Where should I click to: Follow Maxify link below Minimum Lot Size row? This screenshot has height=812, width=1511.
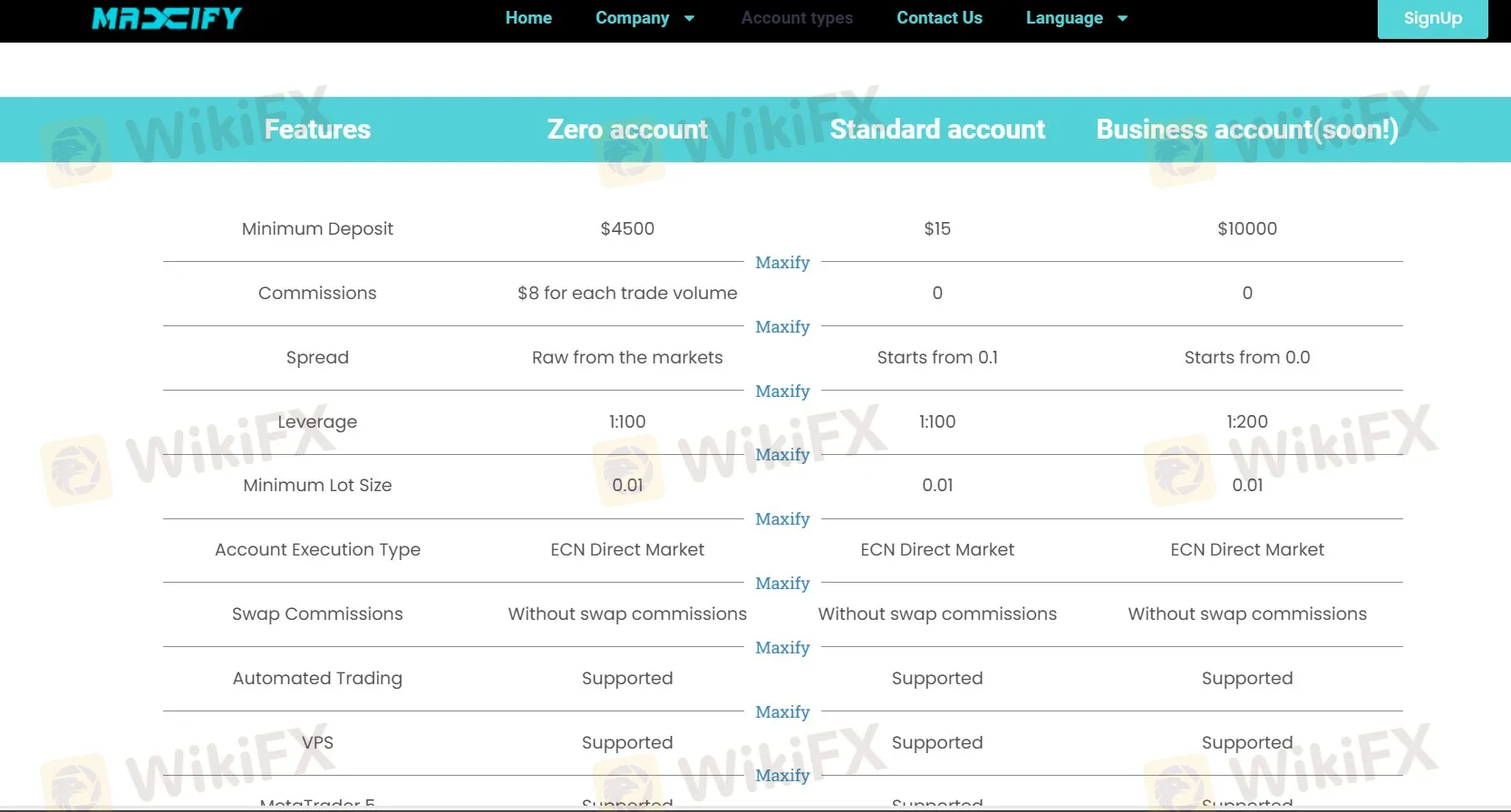pos(782,519)
